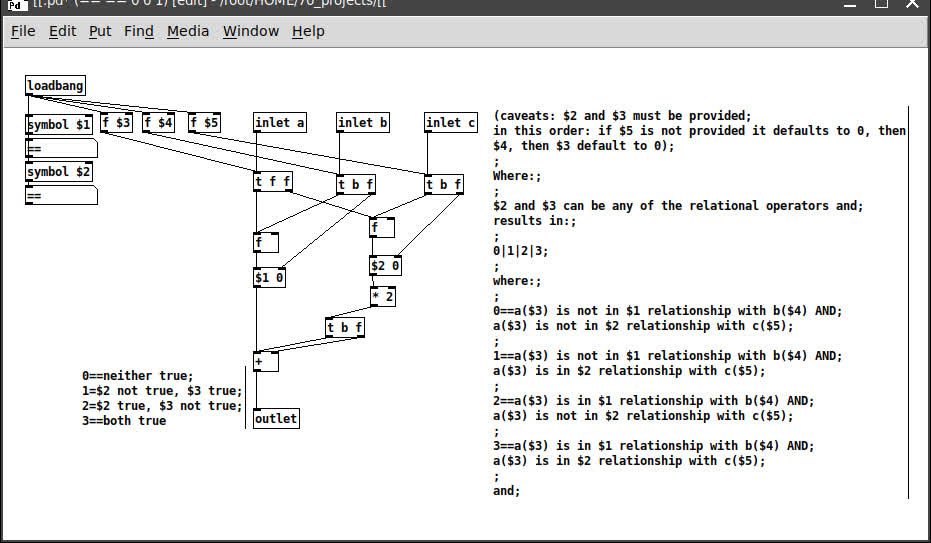Click the 'results in:;' comment line
931x543 pixels.
tap(534, 221)
